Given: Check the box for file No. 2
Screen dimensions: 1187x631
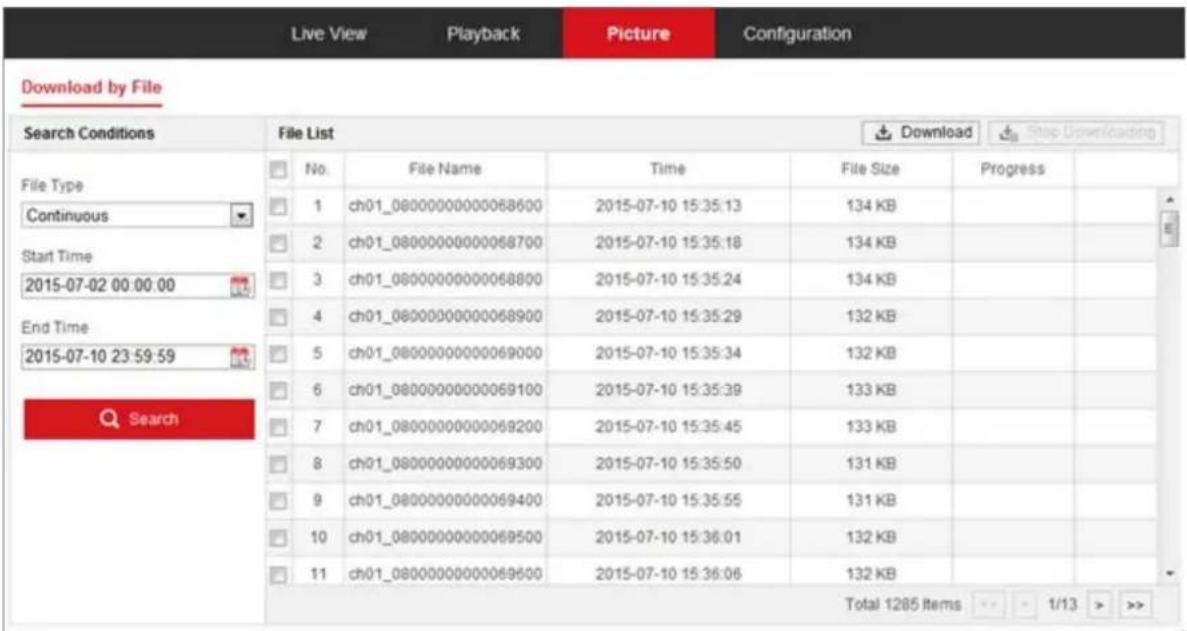Looking at the screenshot, I should pyautogui.click(x=279, y=243).
